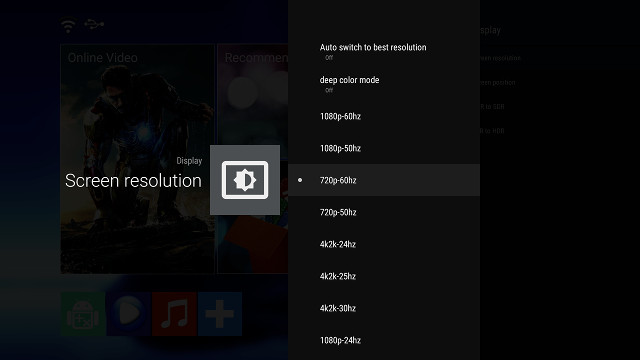The height and width of the screenshot is (360, 640).
Task: Choose 1080p-60hz resolution
Action: point(384,116)
